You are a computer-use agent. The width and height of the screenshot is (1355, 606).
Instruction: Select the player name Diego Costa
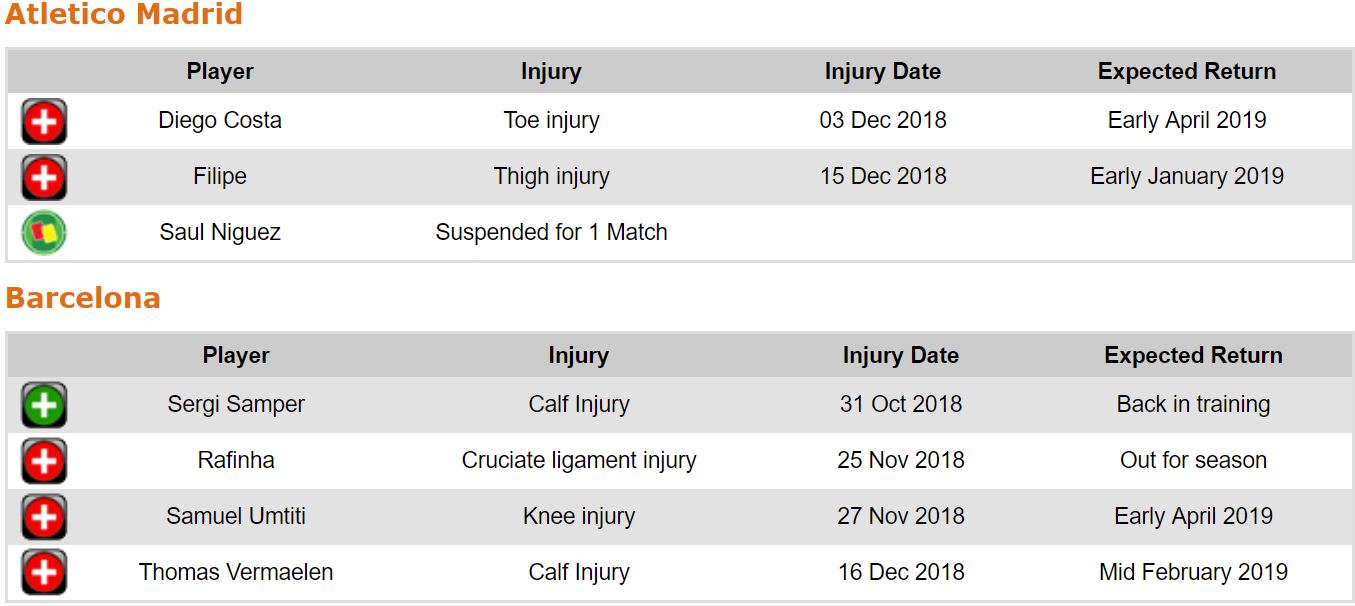pyautogui.click(x=220, y=121)
